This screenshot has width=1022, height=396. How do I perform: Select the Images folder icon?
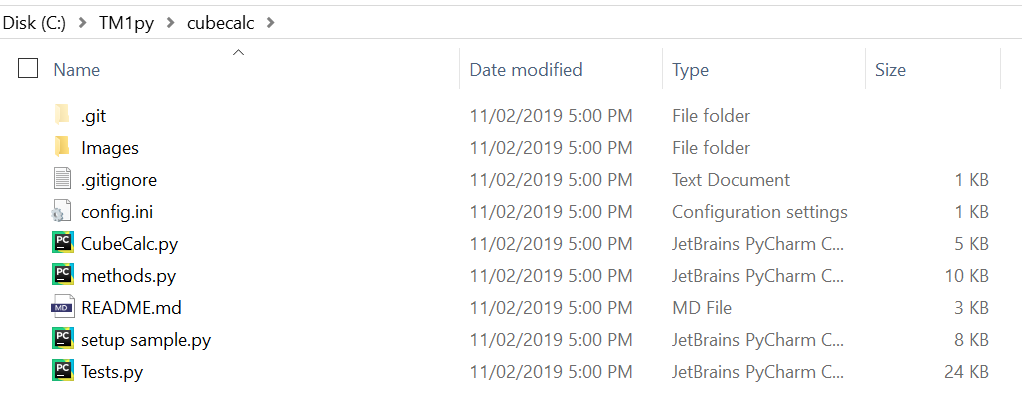click(x=62, y=147)
